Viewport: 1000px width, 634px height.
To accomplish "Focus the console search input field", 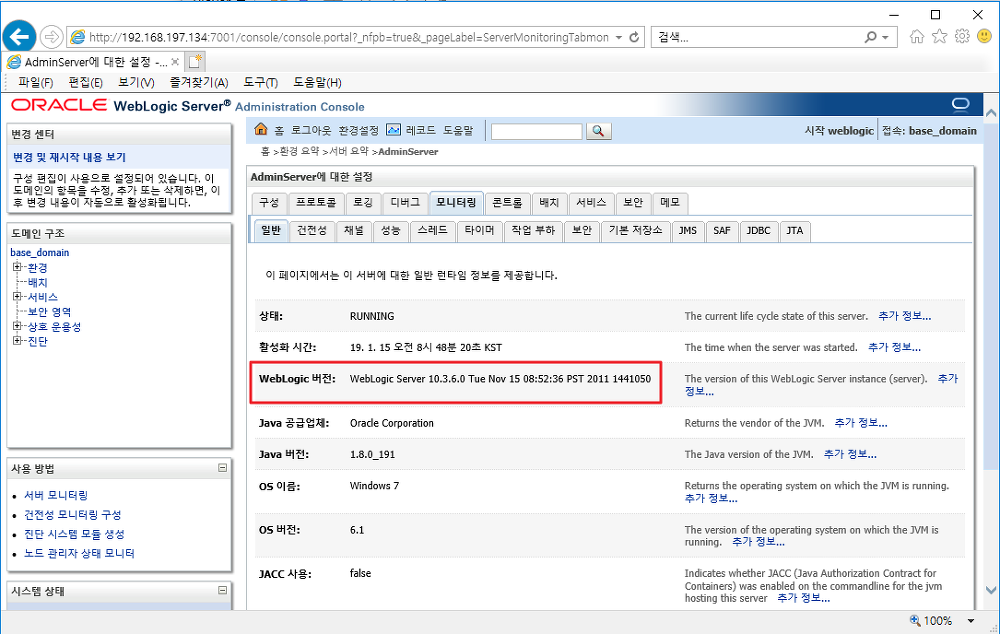I will (536, 131).
